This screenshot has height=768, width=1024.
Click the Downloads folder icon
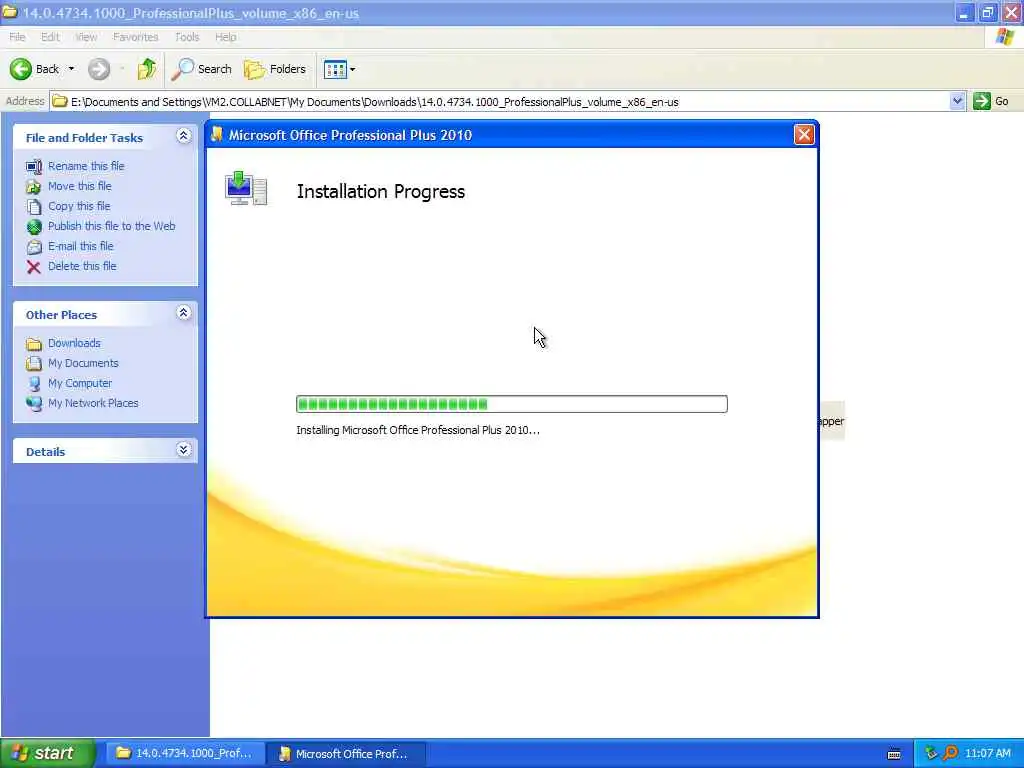coord(34,344)
